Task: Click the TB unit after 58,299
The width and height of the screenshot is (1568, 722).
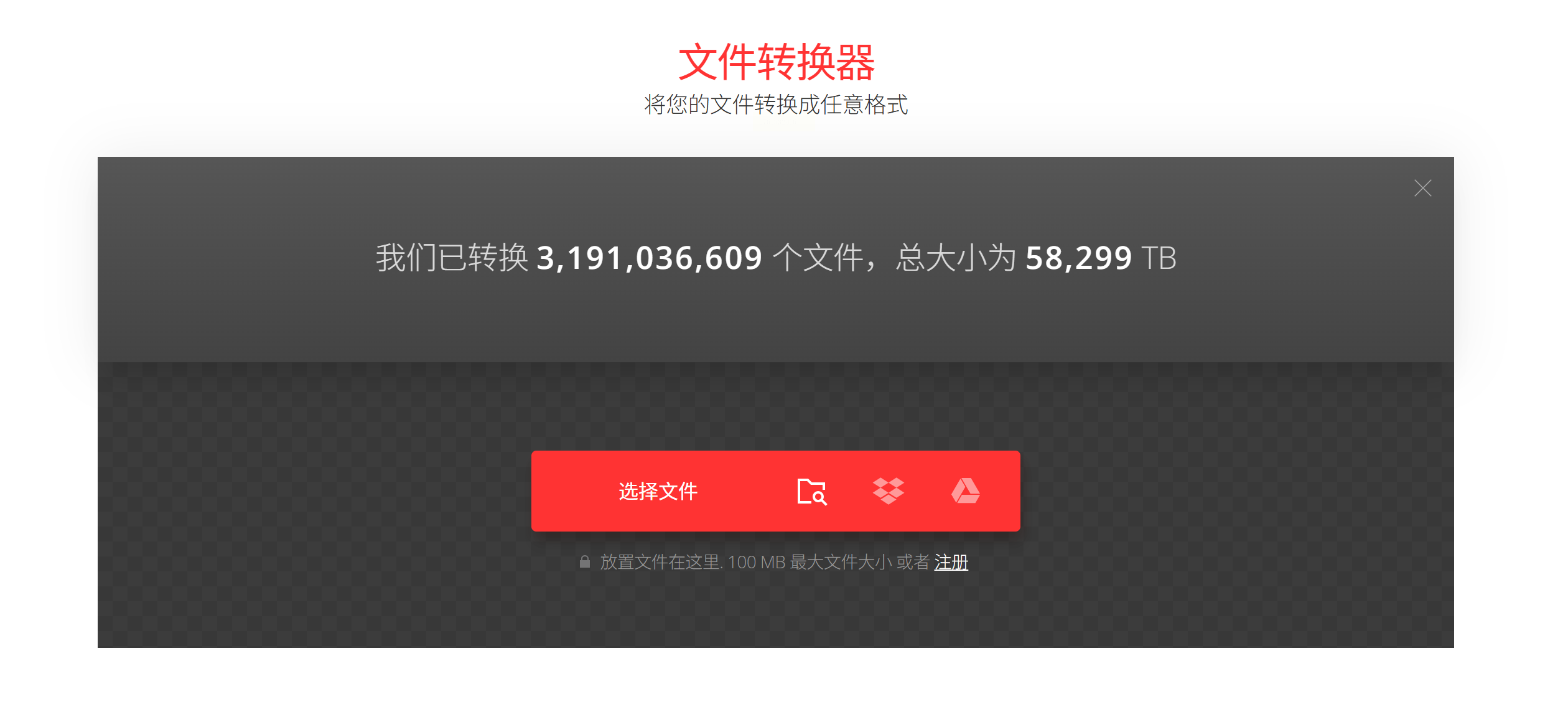Action: click(x=1159, y=258)
